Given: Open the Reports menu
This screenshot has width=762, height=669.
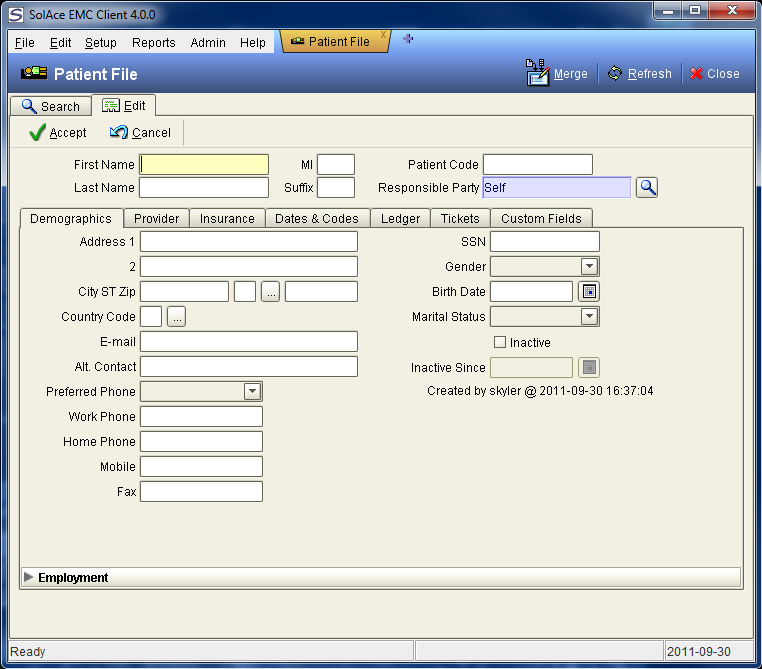Looking at the screenshot, I should pyautogui.click(x=153, y=43).
